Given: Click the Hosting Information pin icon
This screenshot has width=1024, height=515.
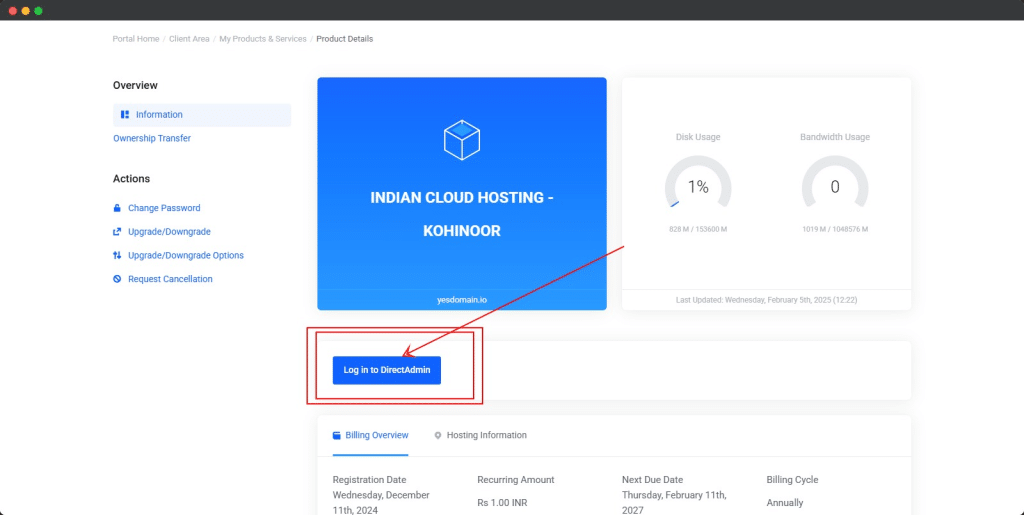Looking at the screenshot, I should pyautogui.click(x=438, y=435).
